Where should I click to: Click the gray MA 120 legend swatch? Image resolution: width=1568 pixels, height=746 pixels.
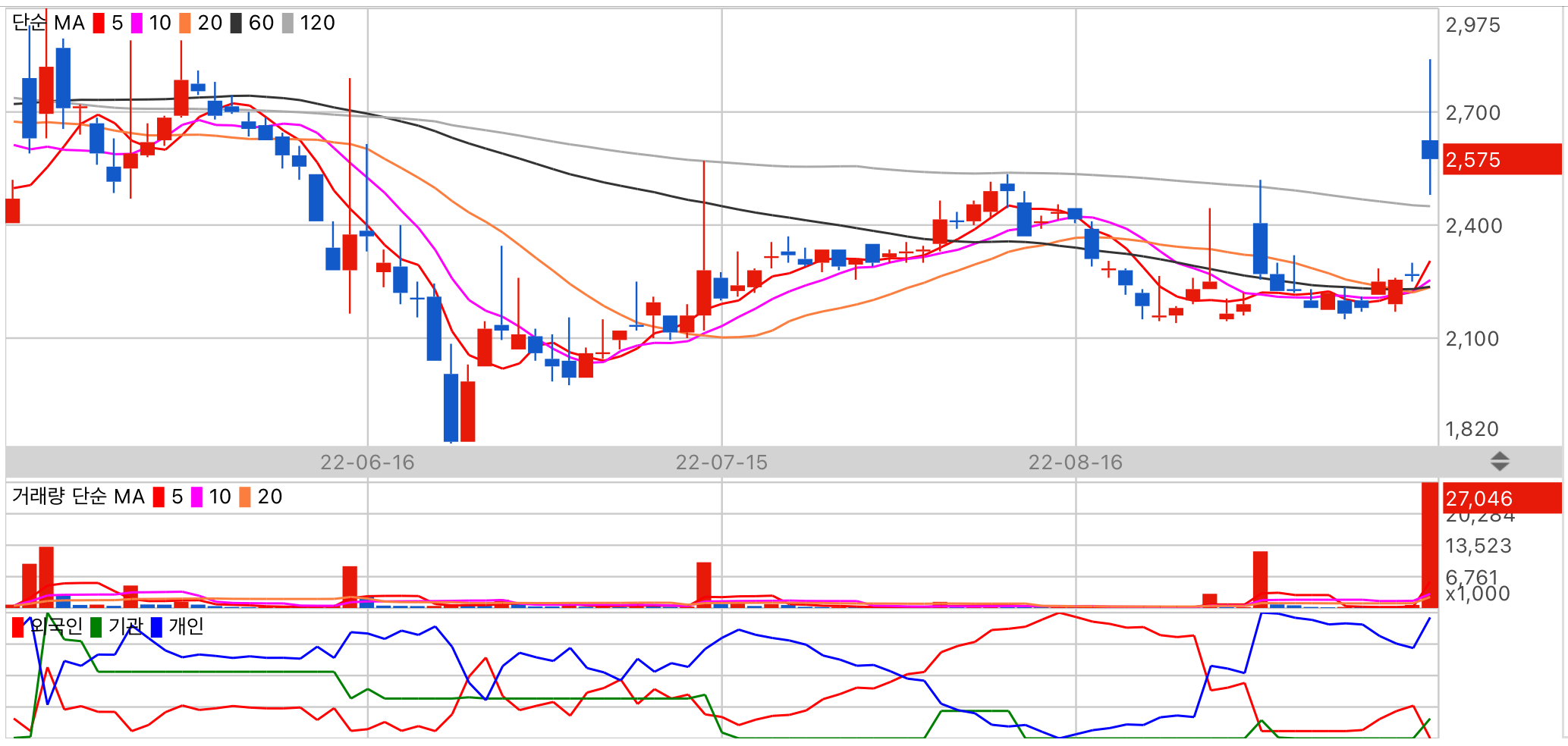coord(288,24)
